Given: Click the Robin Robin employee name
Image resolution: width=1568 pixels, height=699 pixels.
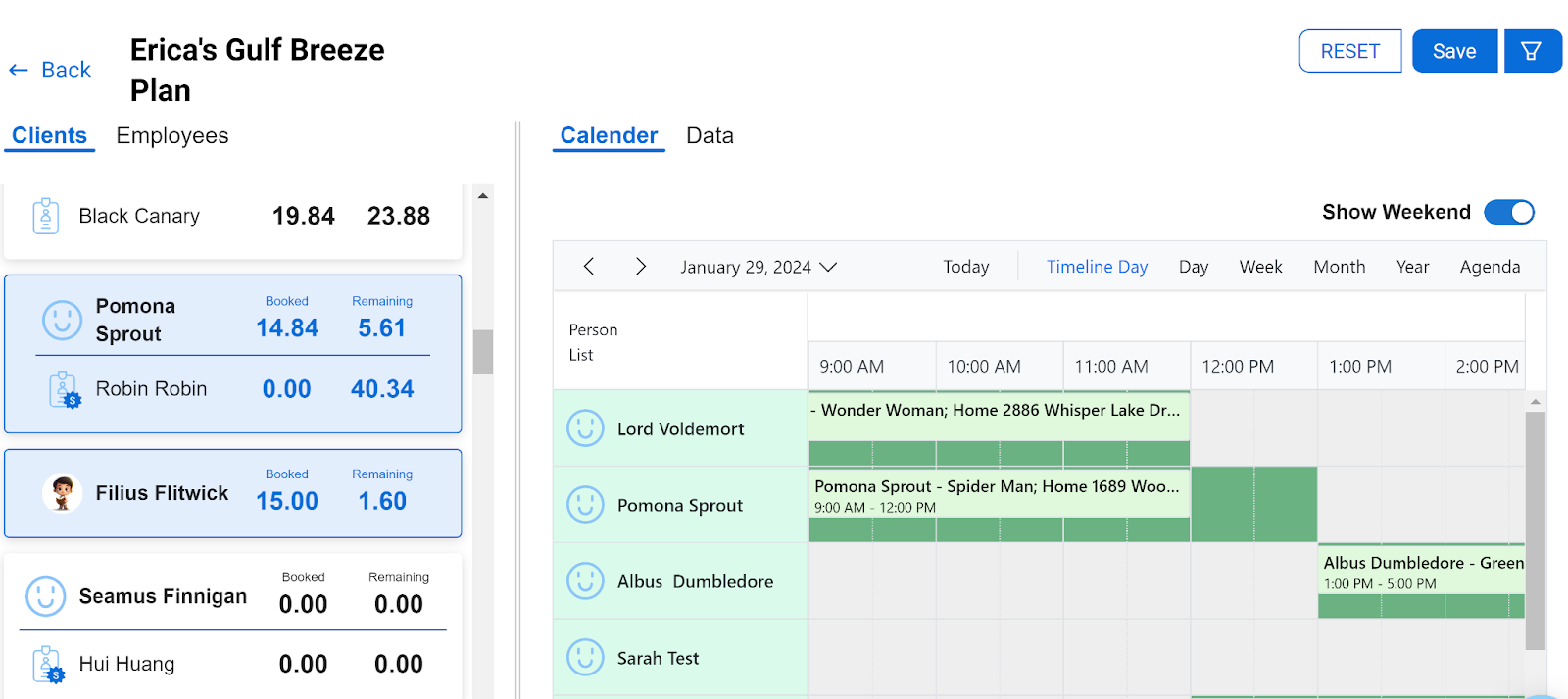Looking at the screenshot, I should coord(151,389).
